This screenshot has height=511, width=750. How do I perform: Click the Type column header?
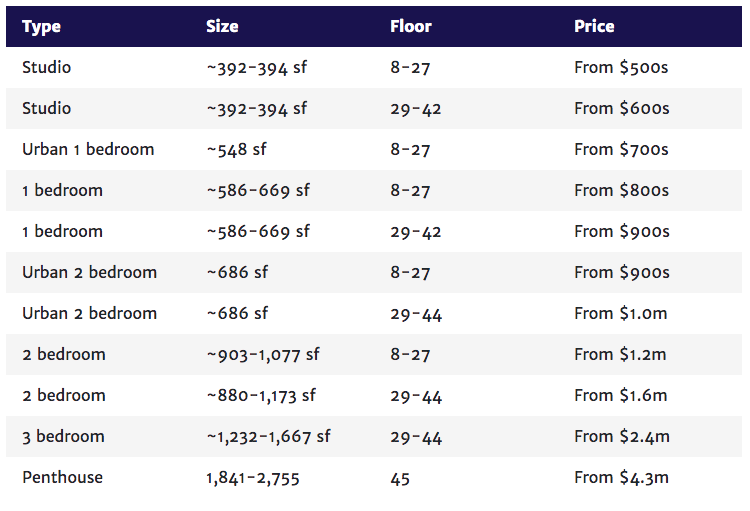pos(41,26)
